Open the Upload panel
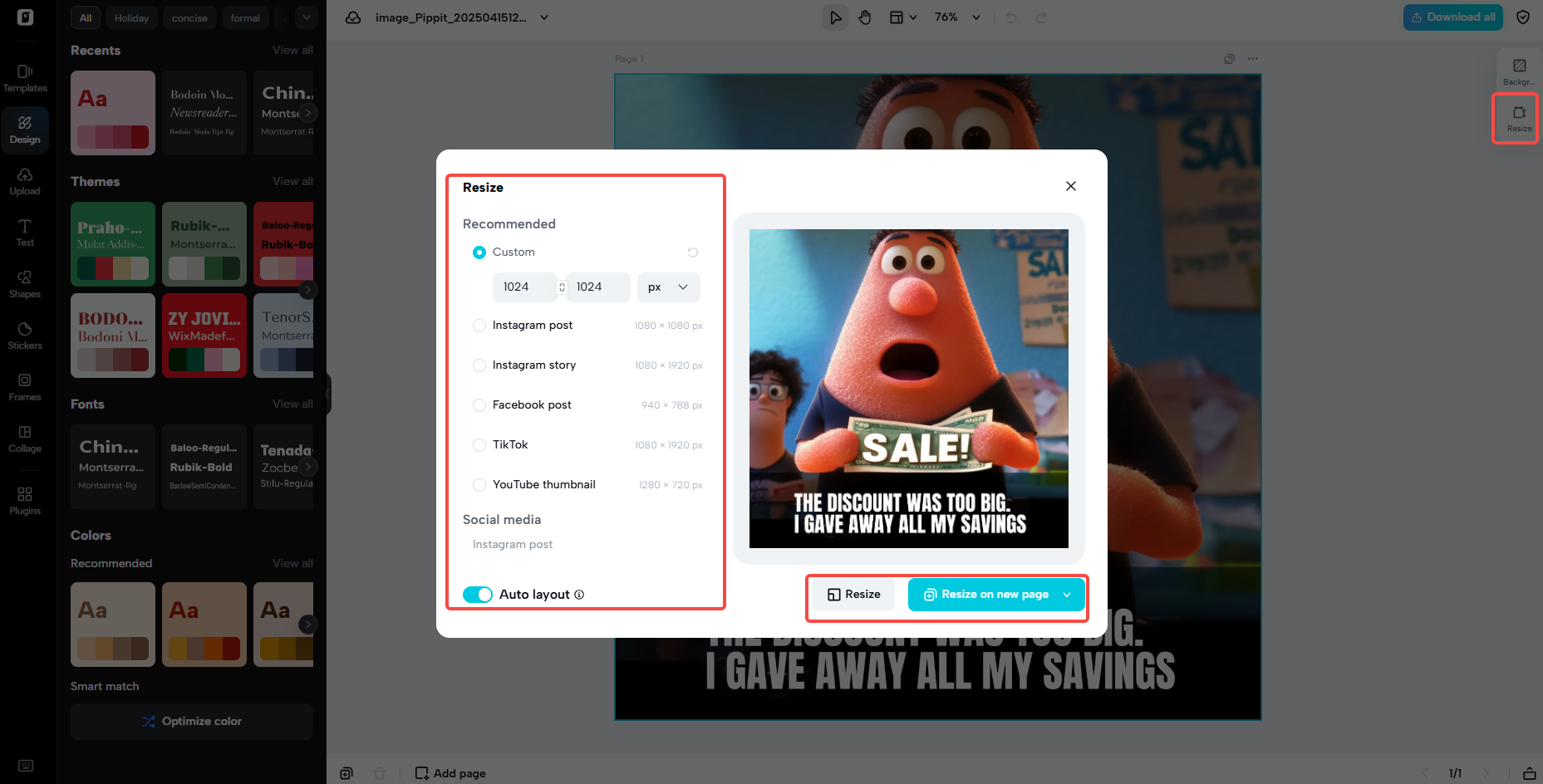Viewport: 1543px width, 784px height. tap(25, 181)
